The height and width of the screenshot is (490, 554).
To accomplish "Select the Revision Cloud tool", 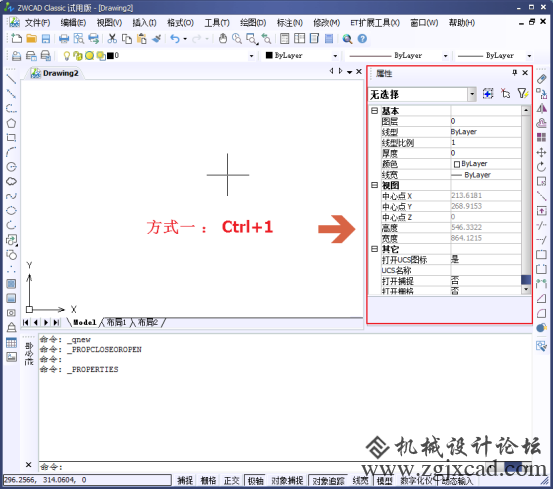I will tap(11, 181).
